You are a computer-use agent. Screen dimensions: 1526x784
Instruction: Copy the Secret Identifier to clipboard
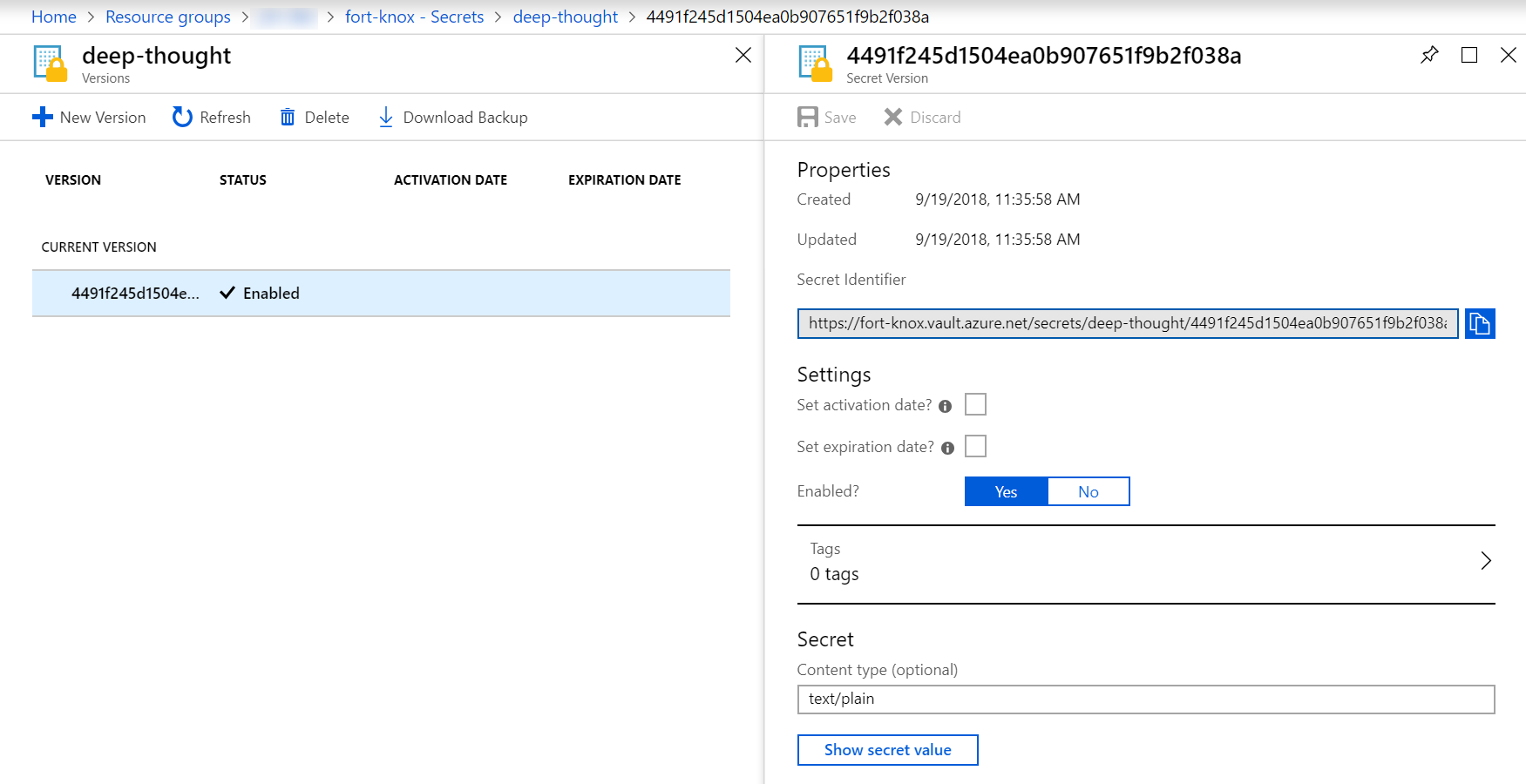tap(1480, 324)
